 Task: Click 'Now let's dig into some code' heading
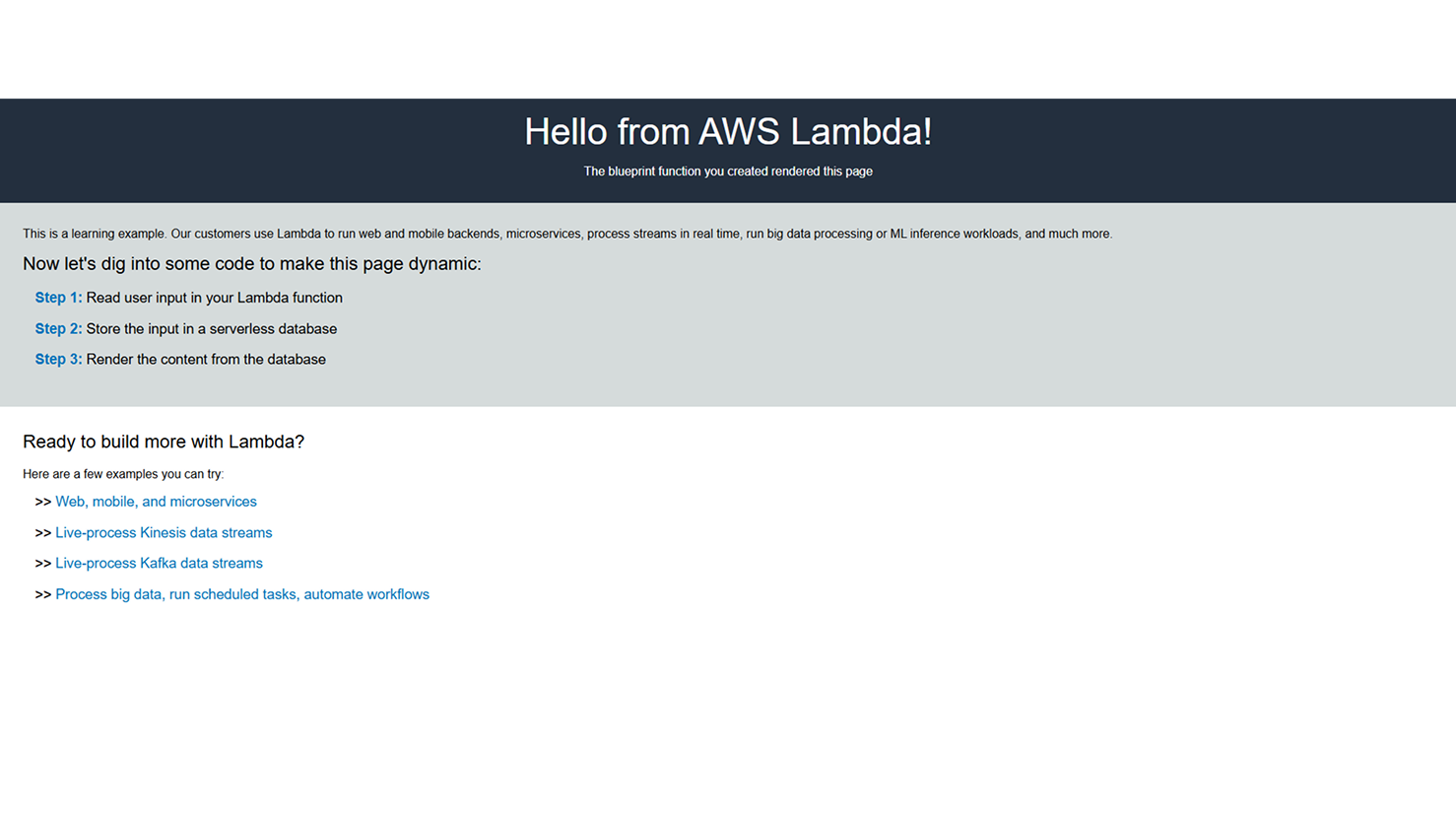coord(252,264)
